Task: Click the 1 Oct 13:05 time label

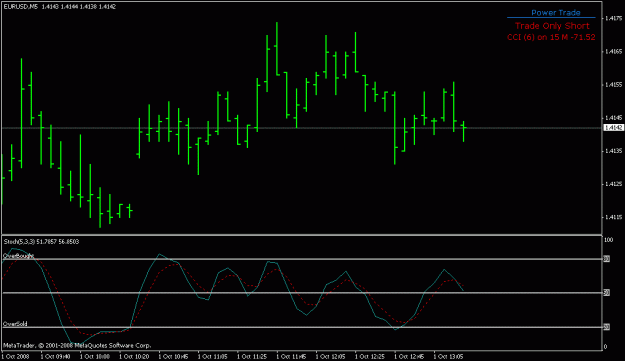Action: tap(449, 356)
